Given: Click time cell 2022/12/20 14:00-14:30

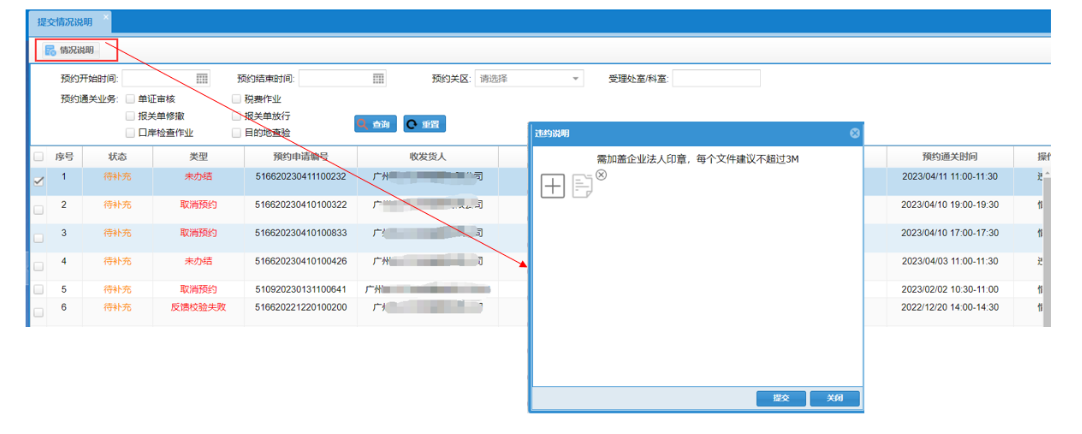Looking at the screenshot, I should click(950, 308).
